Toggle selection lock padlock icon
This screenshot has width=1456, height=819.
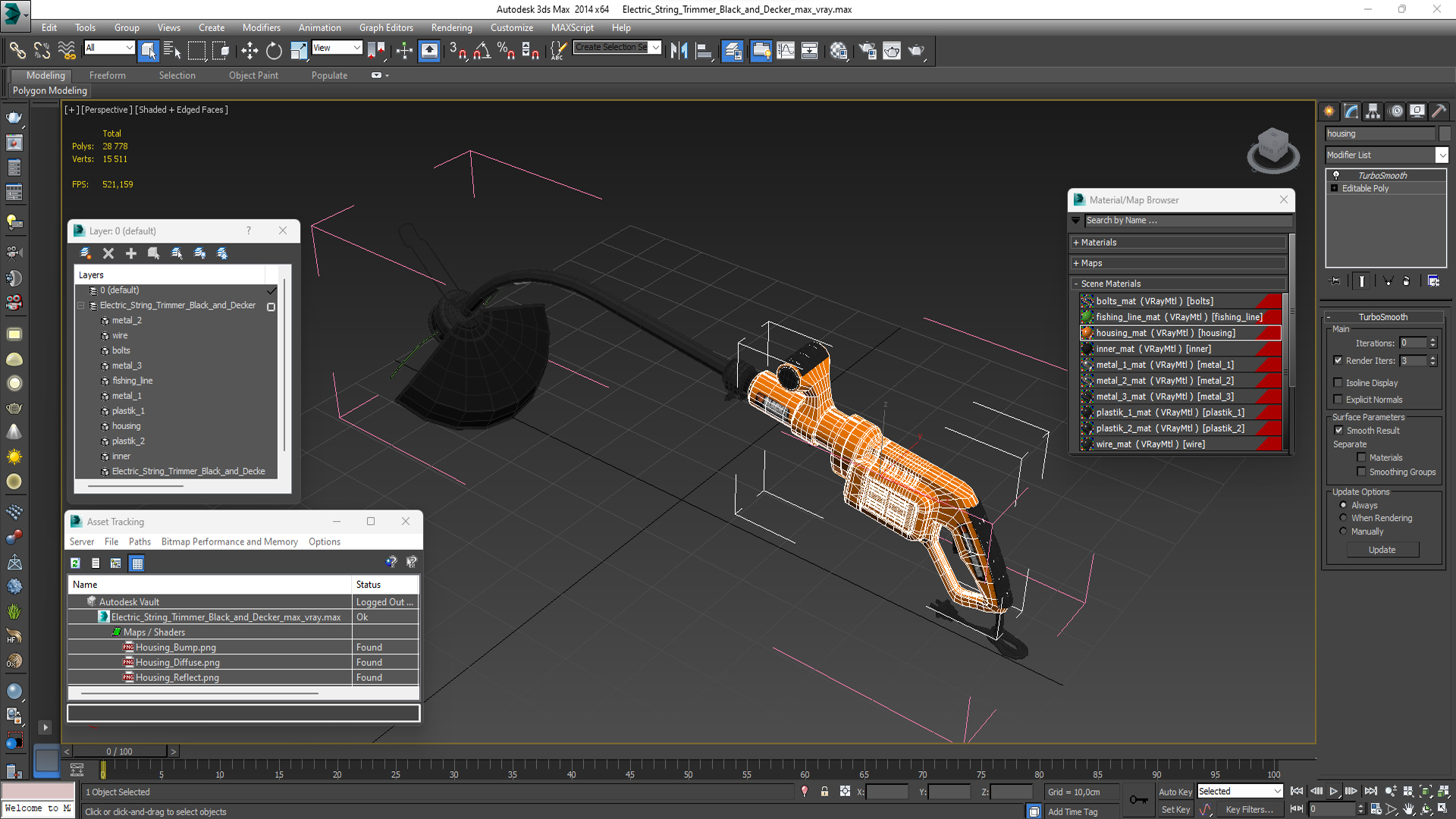(x=824, y=792)
